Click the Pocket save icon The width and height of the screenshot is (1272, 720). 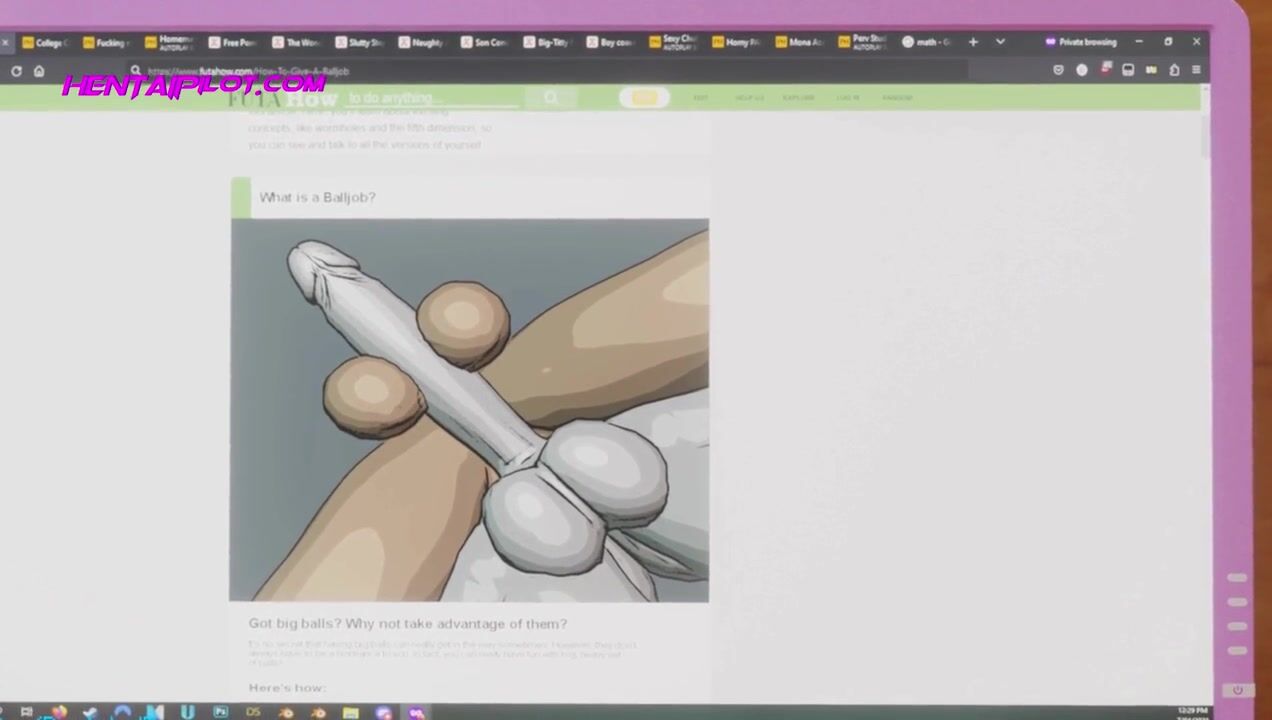click(1058, 70)
